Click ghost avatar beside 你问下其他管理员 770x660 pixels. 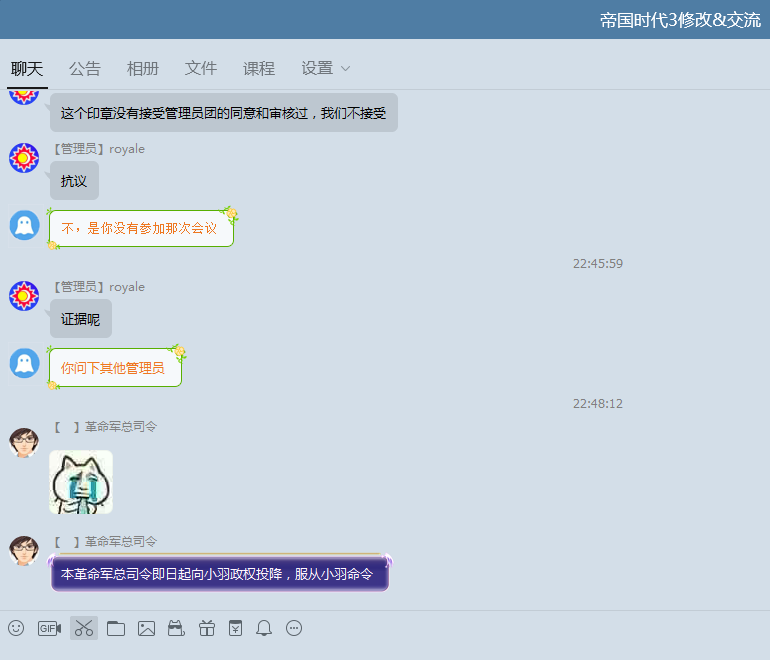(25, 363)
